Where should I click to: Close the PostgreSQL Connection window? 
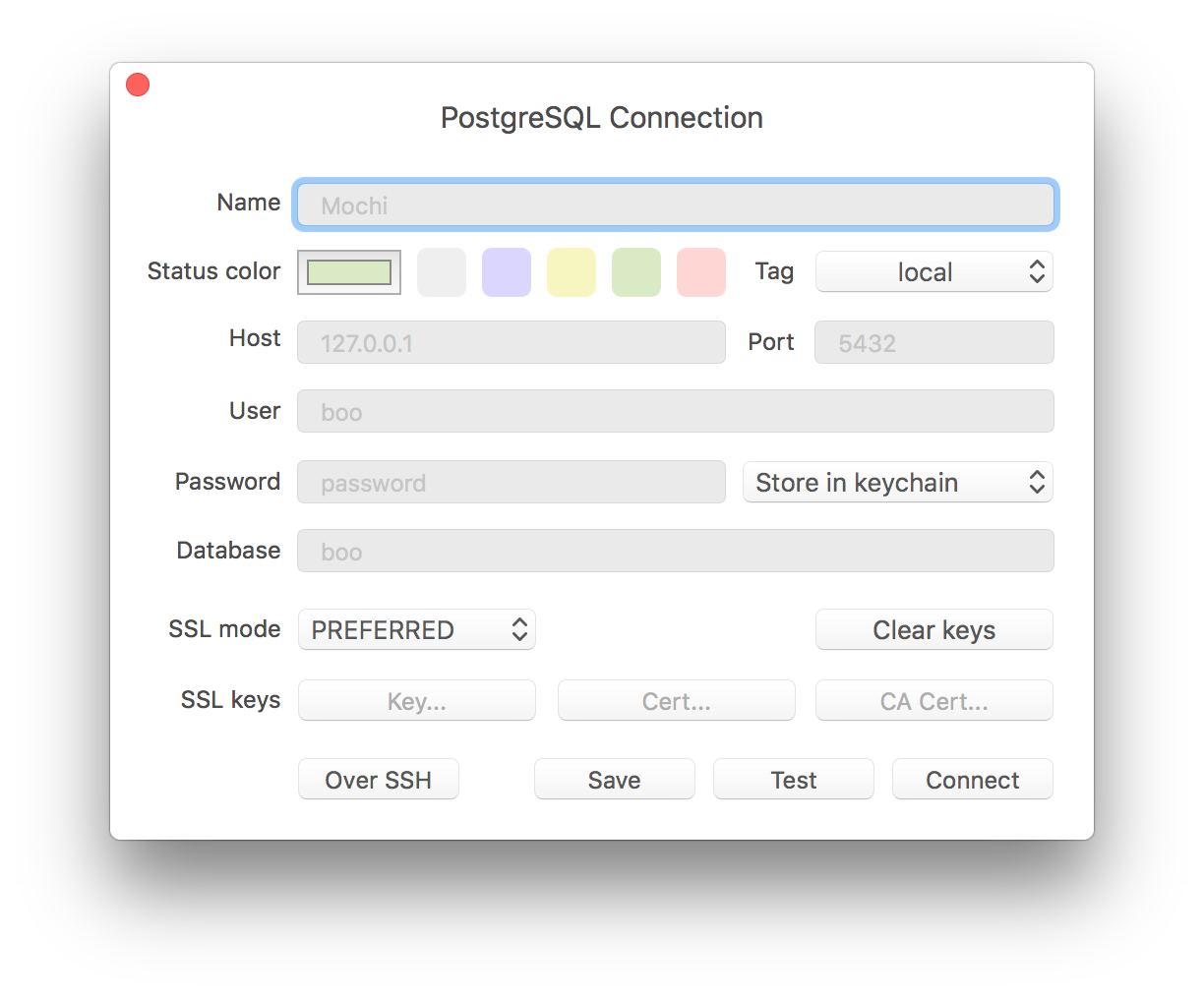point(138,86)
